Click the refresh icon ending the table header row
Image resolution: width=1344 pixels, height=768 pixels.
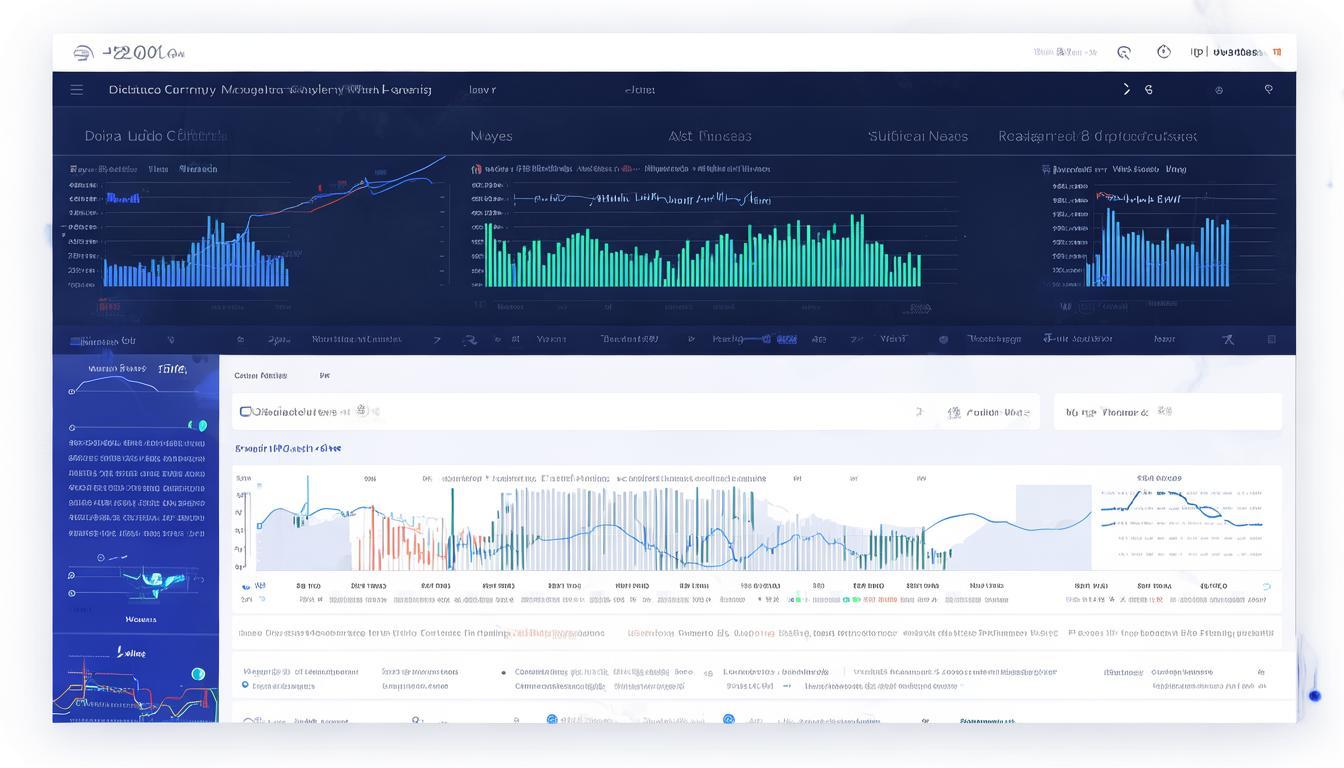(1267, 587)
